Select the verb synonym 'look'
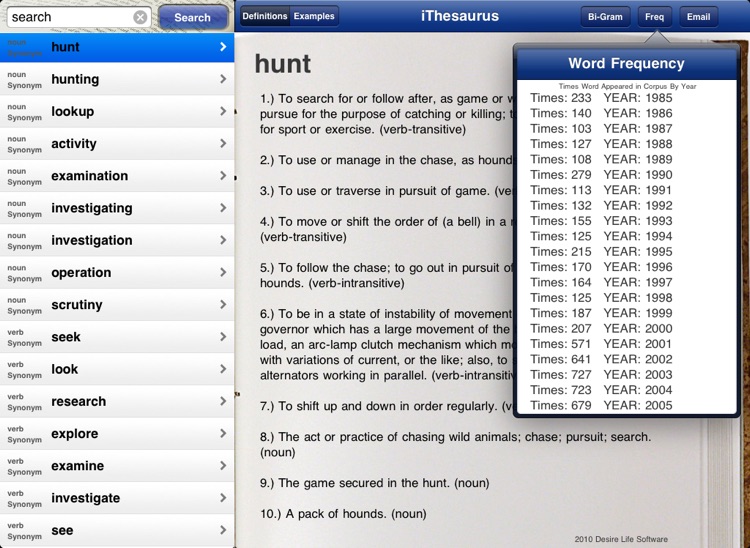Screen dimensions: 750x548 (x=117, y=369)
